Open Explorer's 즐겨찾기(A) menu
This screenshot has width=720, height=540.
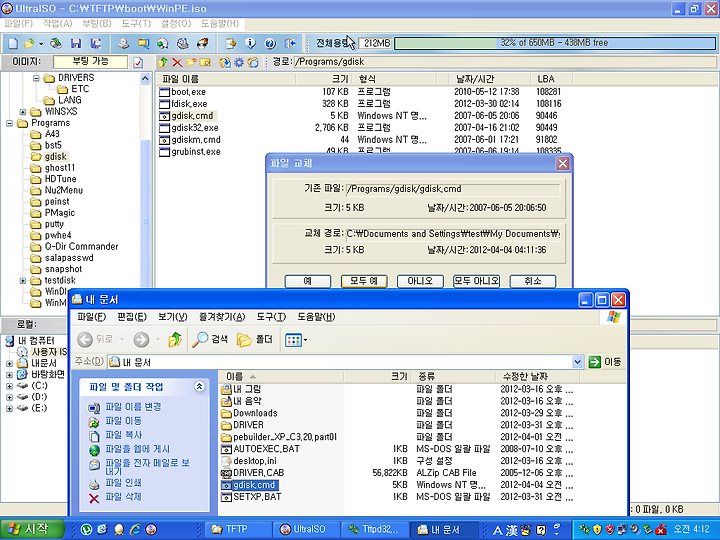click(222, 317)
